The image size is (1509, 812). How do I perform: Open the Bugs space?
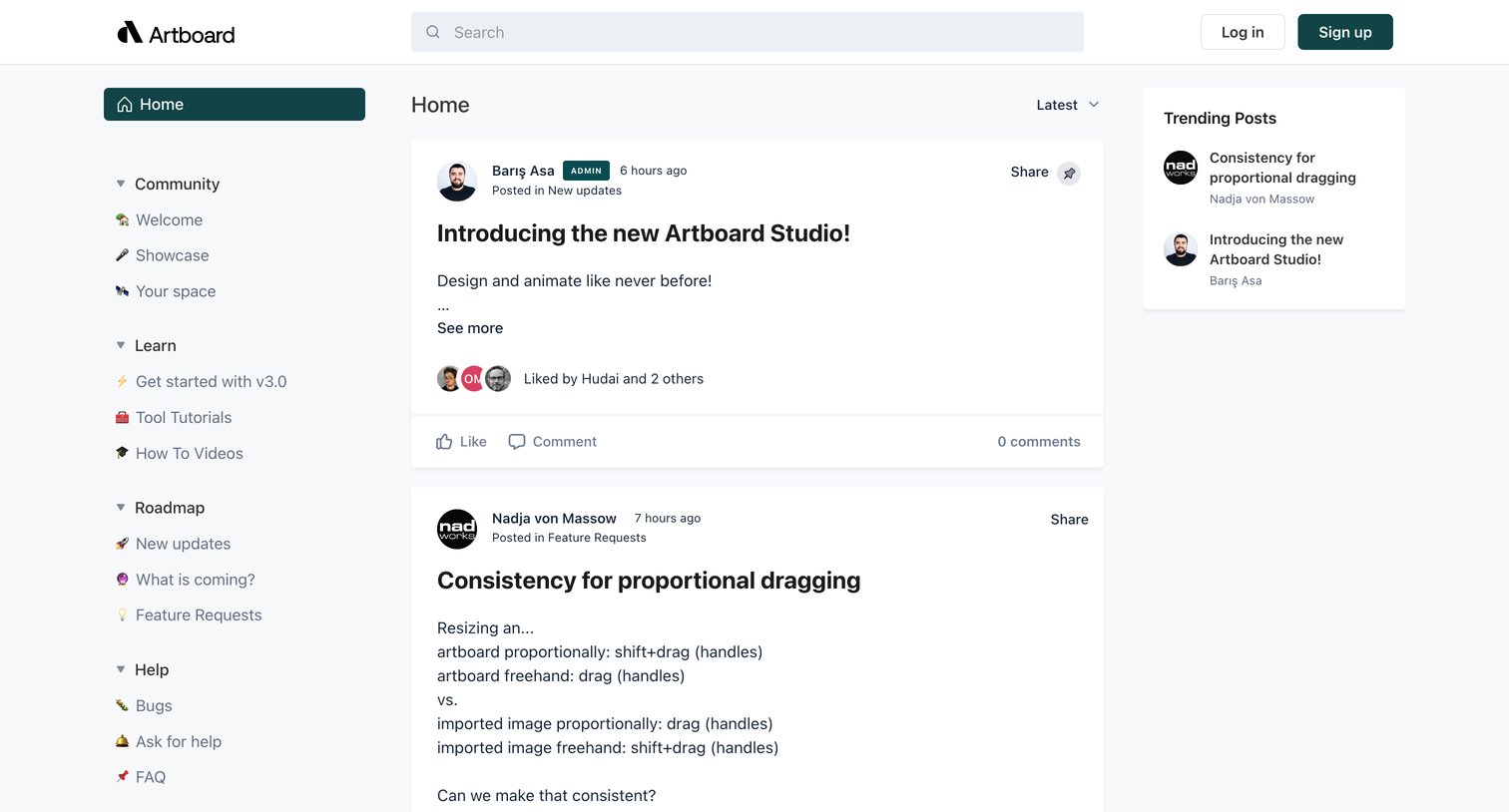coord(154,705)
